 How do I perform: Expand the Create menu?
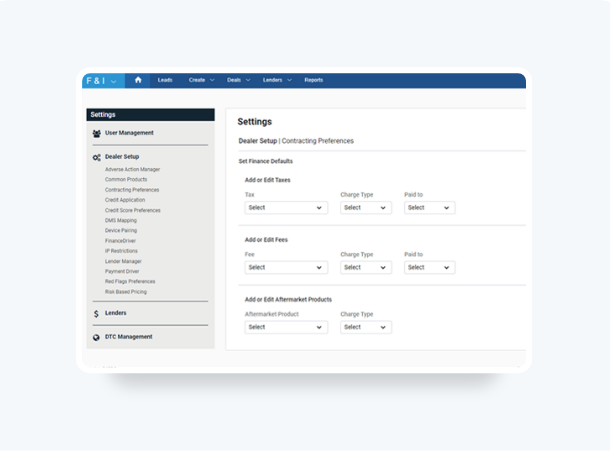click(x=201, y=80)
